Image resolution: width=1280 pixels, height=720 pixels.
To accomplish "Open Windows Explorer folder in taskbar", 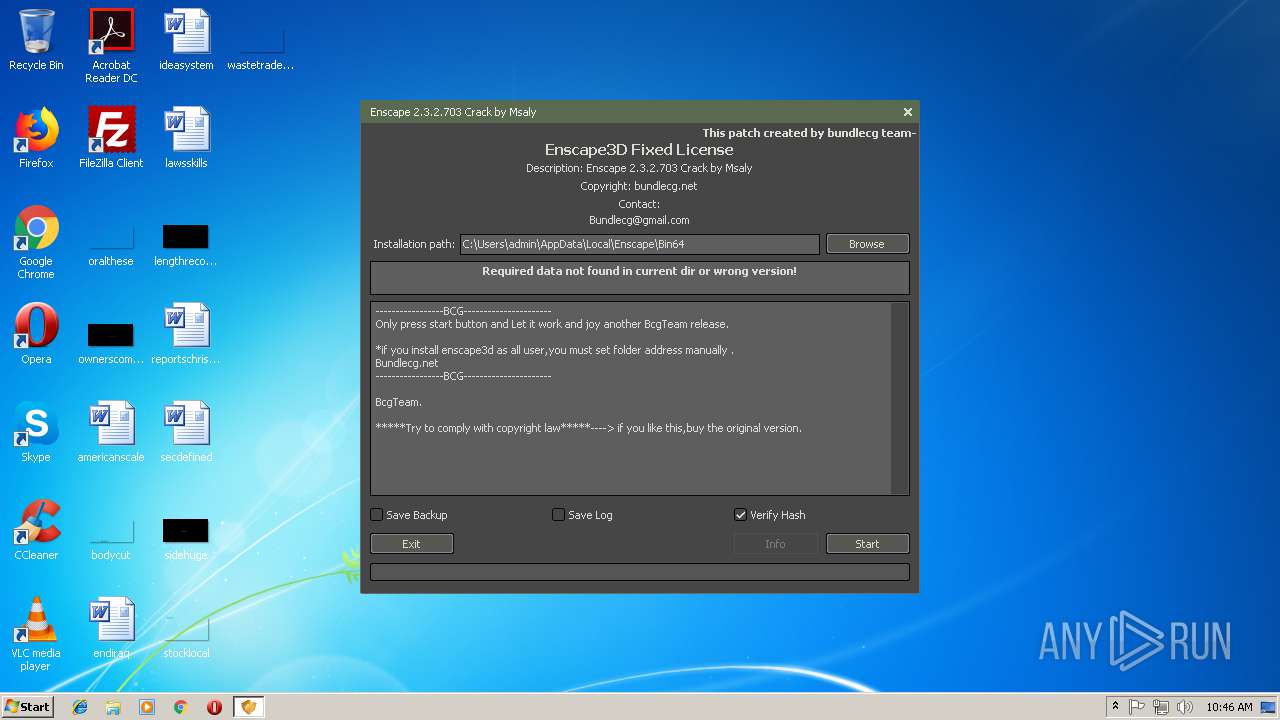I will 113,707.
